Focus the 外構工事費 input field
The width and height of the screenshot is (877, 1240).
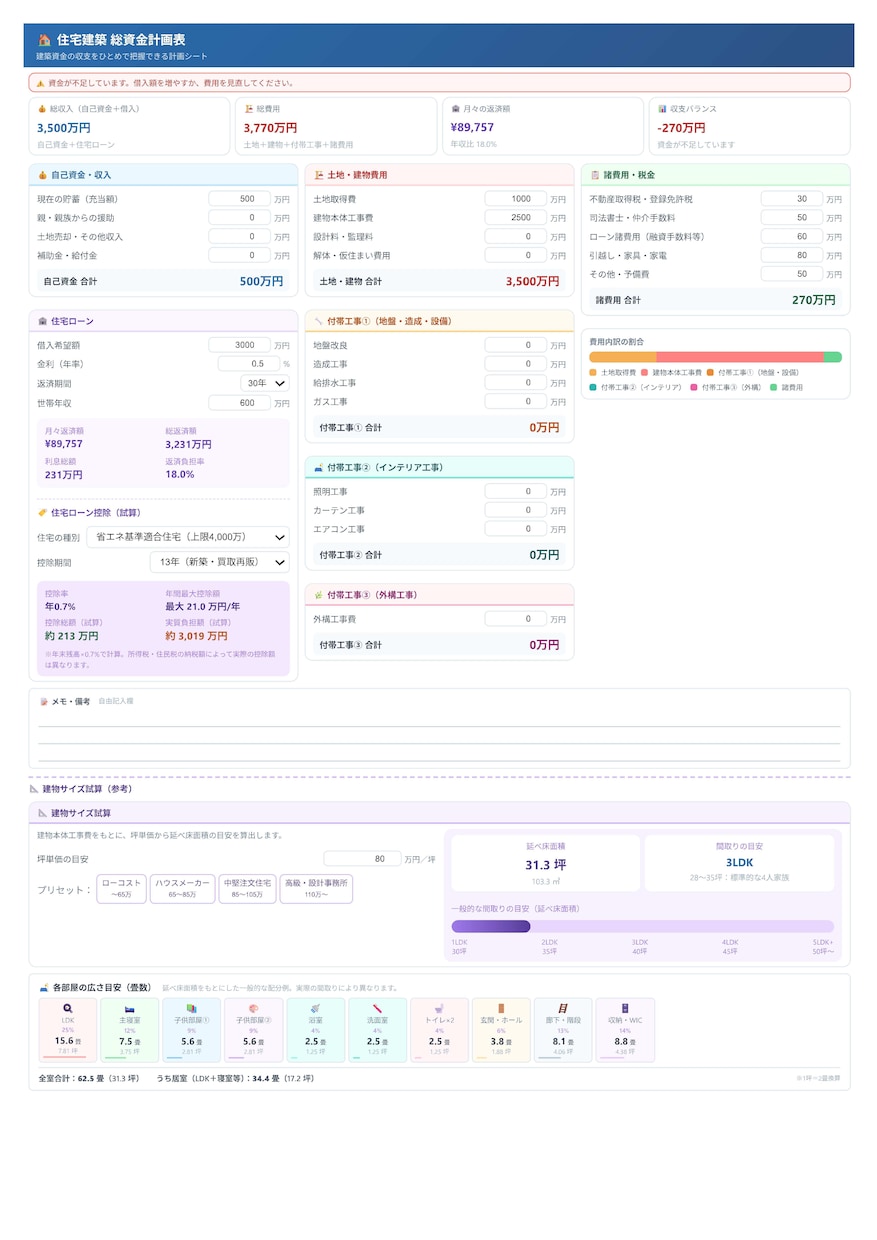(516, 619)
